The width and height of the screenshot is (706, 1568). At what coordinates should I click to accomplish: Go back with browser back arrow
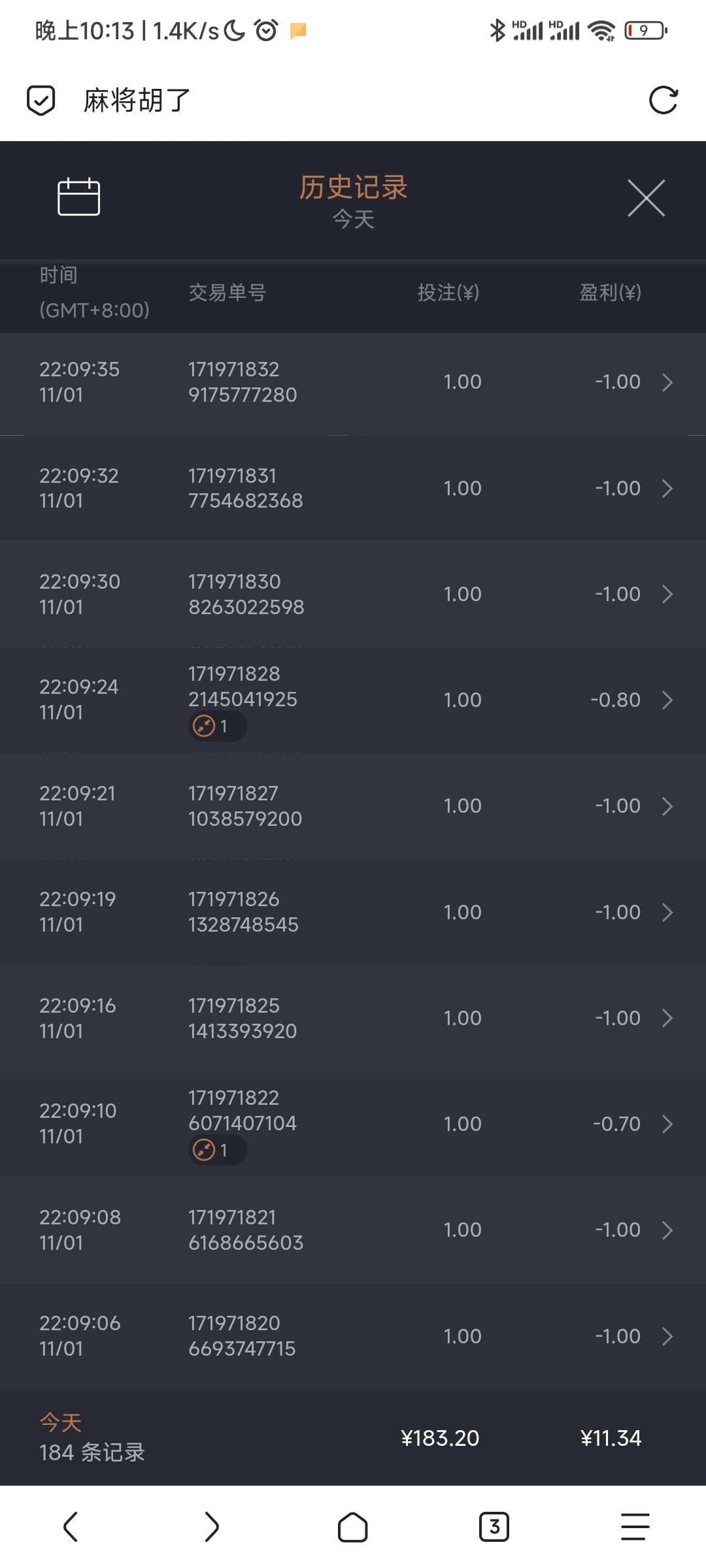71,1527
